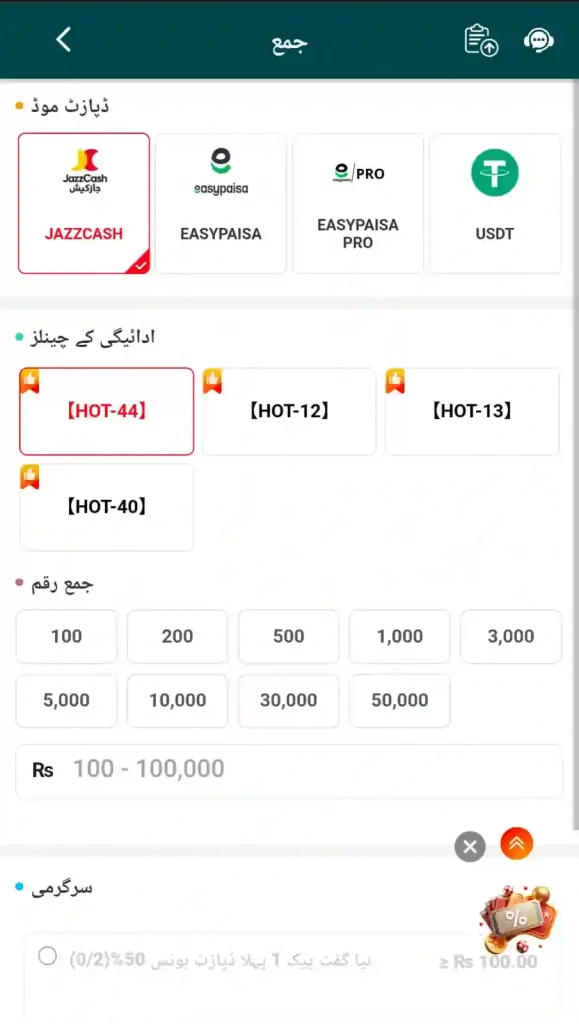The height and width of the screenshot is (1024, 579).
Task: Select the first deposit bonus 50% radio button
Action: [47, 955]
